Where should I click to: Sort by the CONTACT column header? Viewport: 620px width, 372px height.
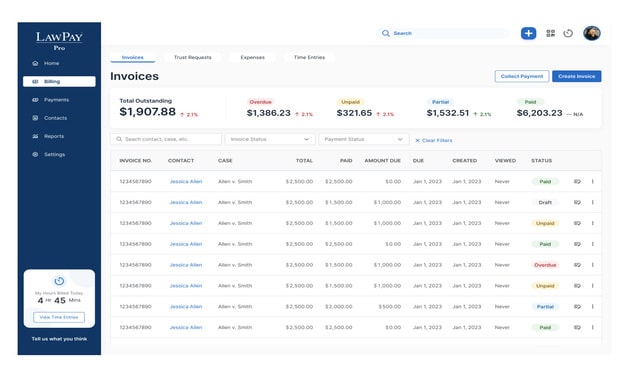tap(181, 161)
